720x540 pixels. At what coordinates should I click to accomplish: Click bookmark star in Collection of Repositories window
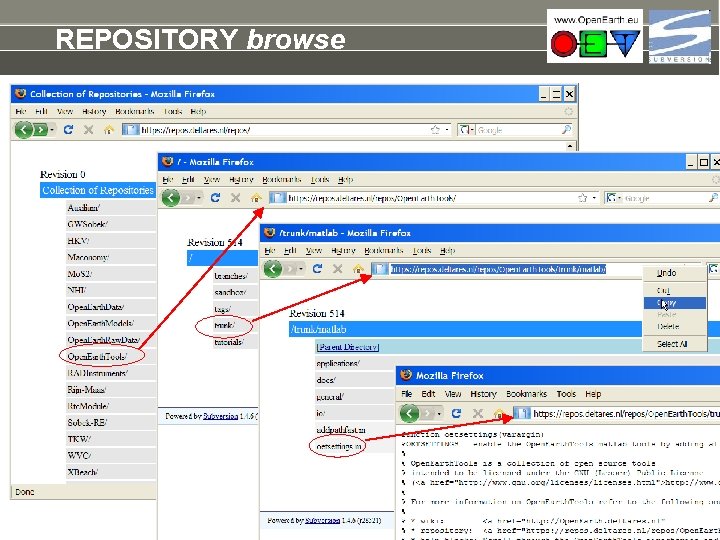point(435,130)
